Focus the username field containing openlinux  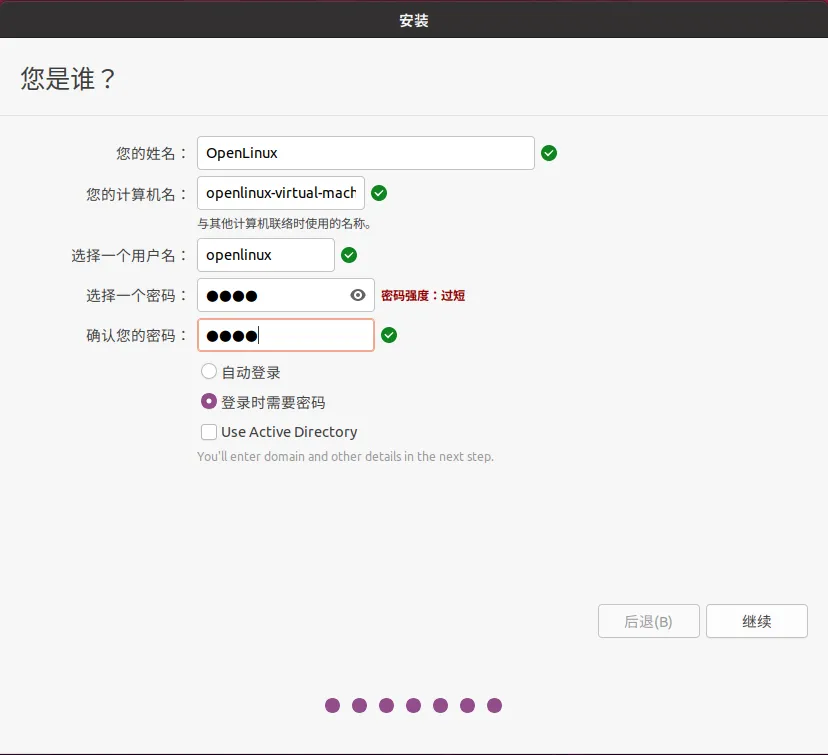[266, 255]
